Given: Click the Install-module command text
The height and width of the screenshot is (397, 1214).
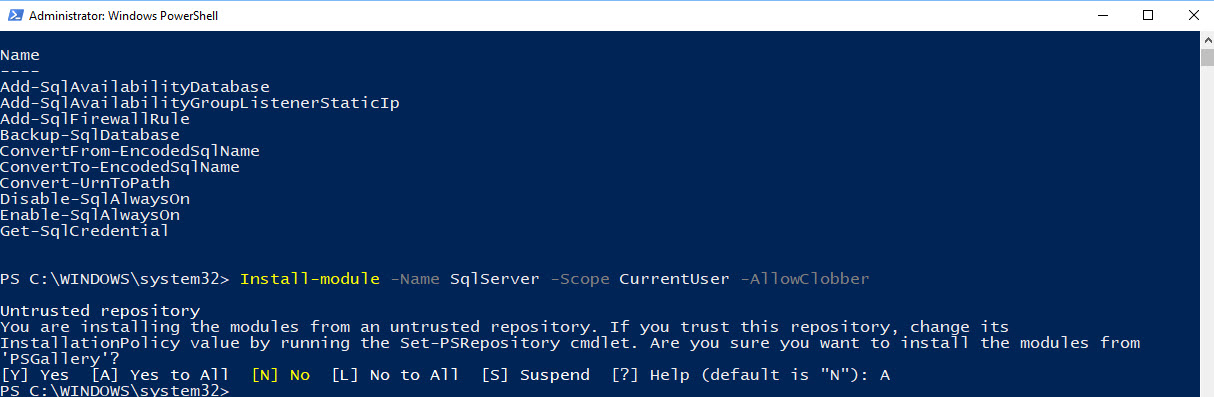Looking at the screenshot, I should (310, 279).
